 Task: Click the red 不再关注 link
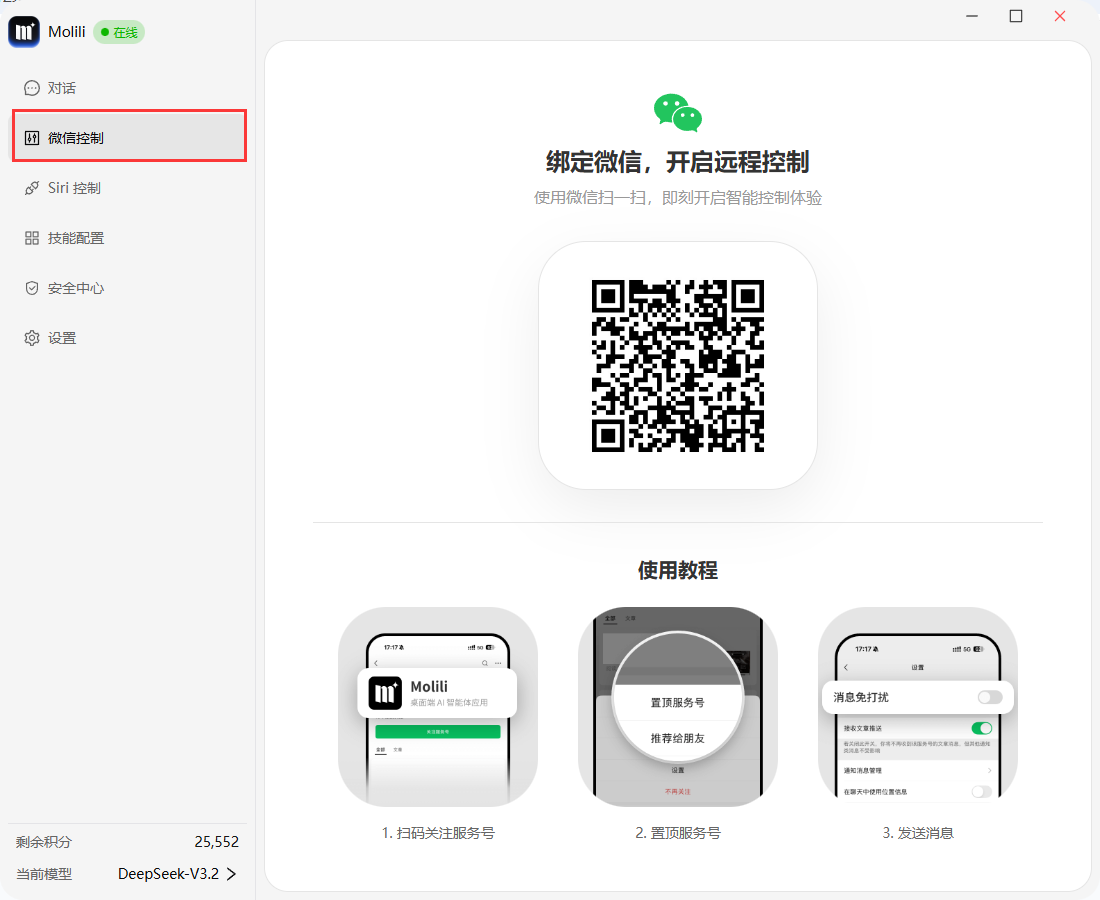[677, 789]
